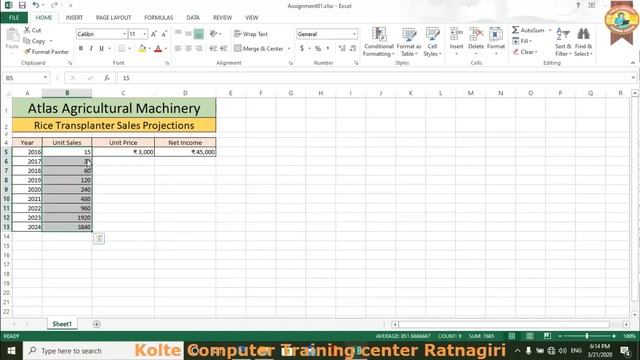Viewport: 640px width, 360px height.
Task: Open the font size dropdown showing 11
Action: click(x=144, y=34)
